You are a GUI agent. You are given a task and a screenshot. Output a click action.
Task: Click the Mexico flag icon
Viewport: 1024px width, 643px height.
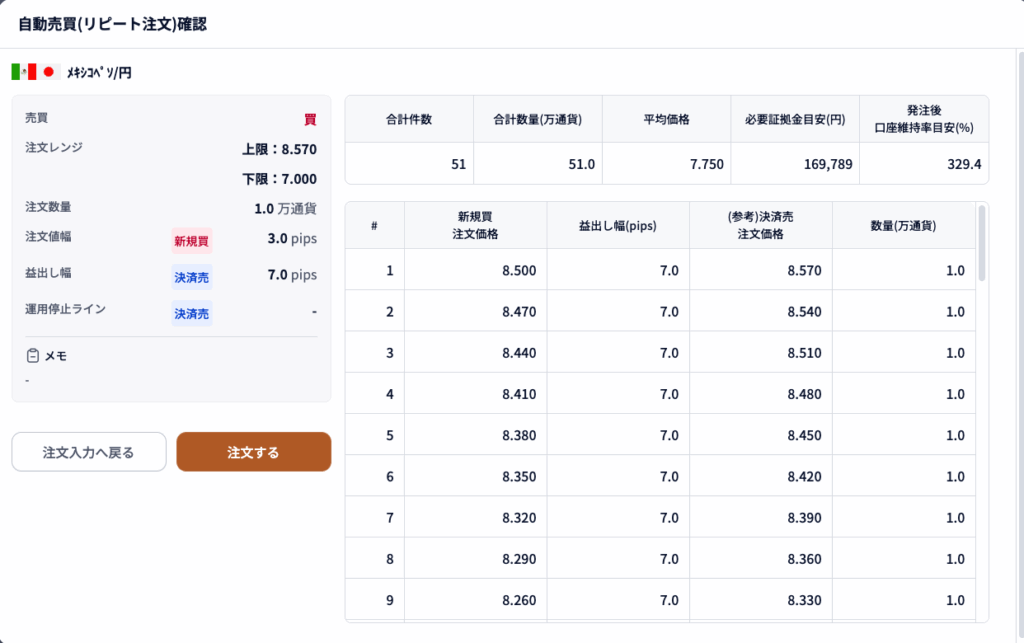pyautogui.click(x=23, y=72)
